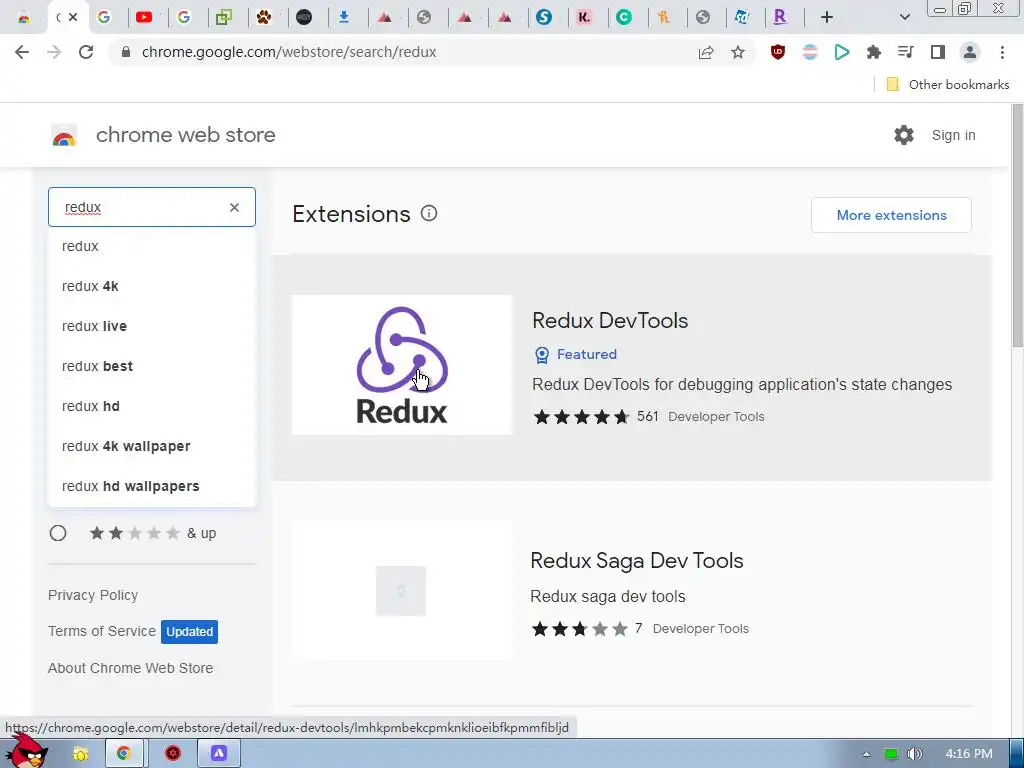
Task: Open the Redux DevTools logo thumbnail
Action: 402,365
